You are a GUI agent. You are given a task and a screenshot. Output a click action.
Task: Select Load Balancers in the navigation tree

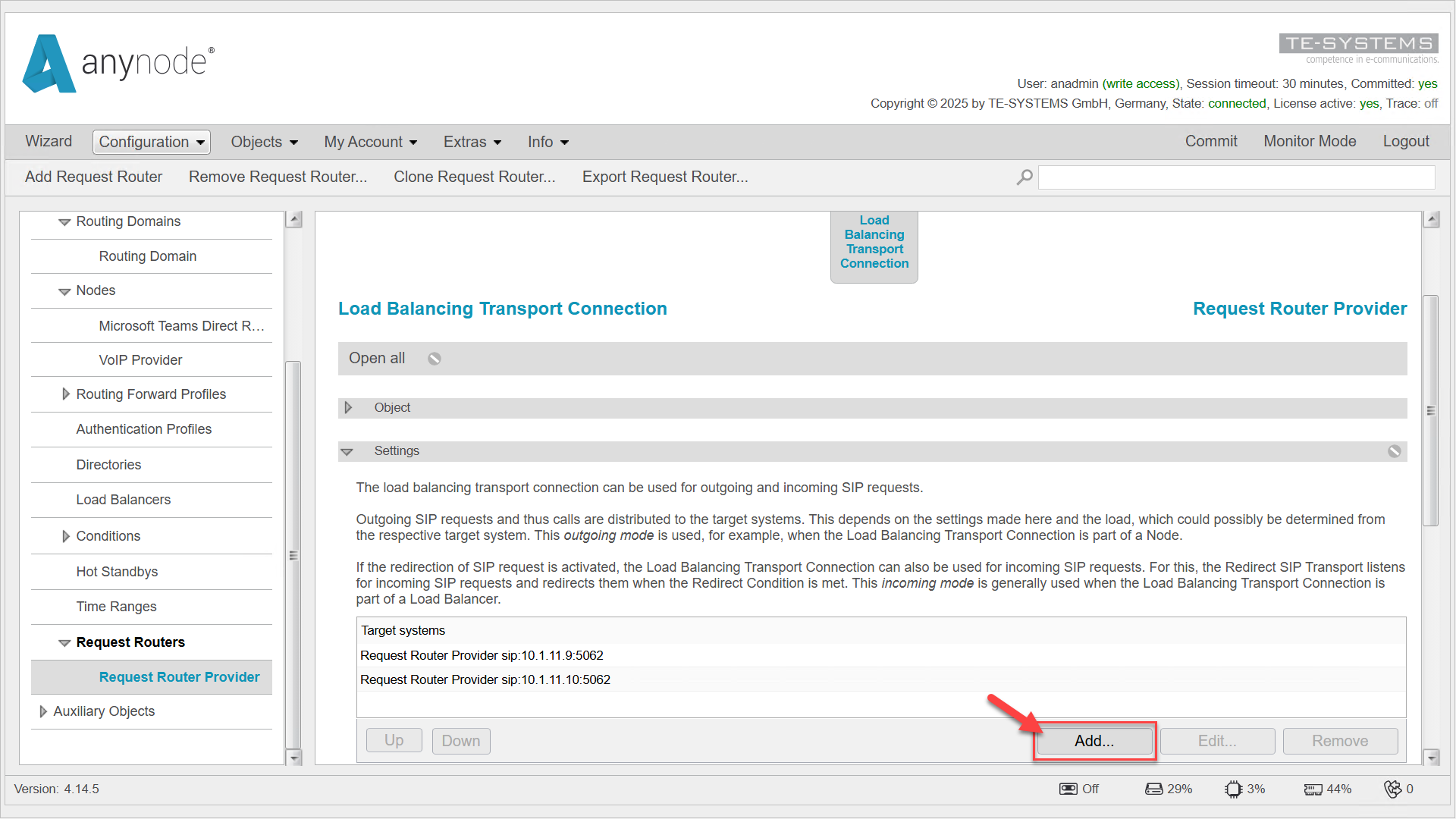click(123, 500)
